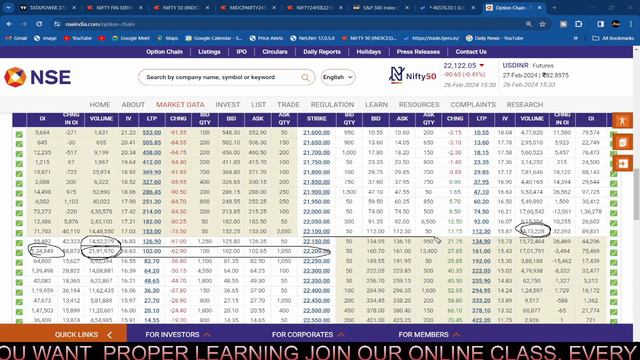
Task: Click the Daily Reports link
Action: 322,52
